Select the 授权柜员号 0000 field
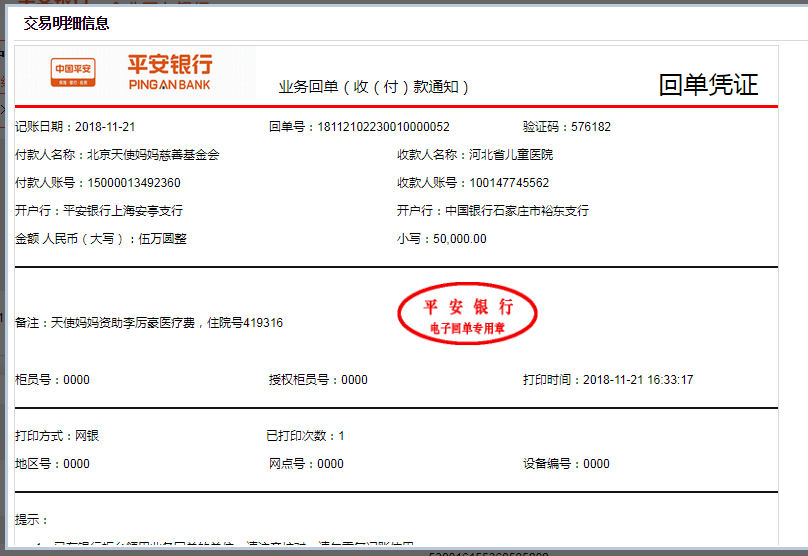 click(318, 380)
